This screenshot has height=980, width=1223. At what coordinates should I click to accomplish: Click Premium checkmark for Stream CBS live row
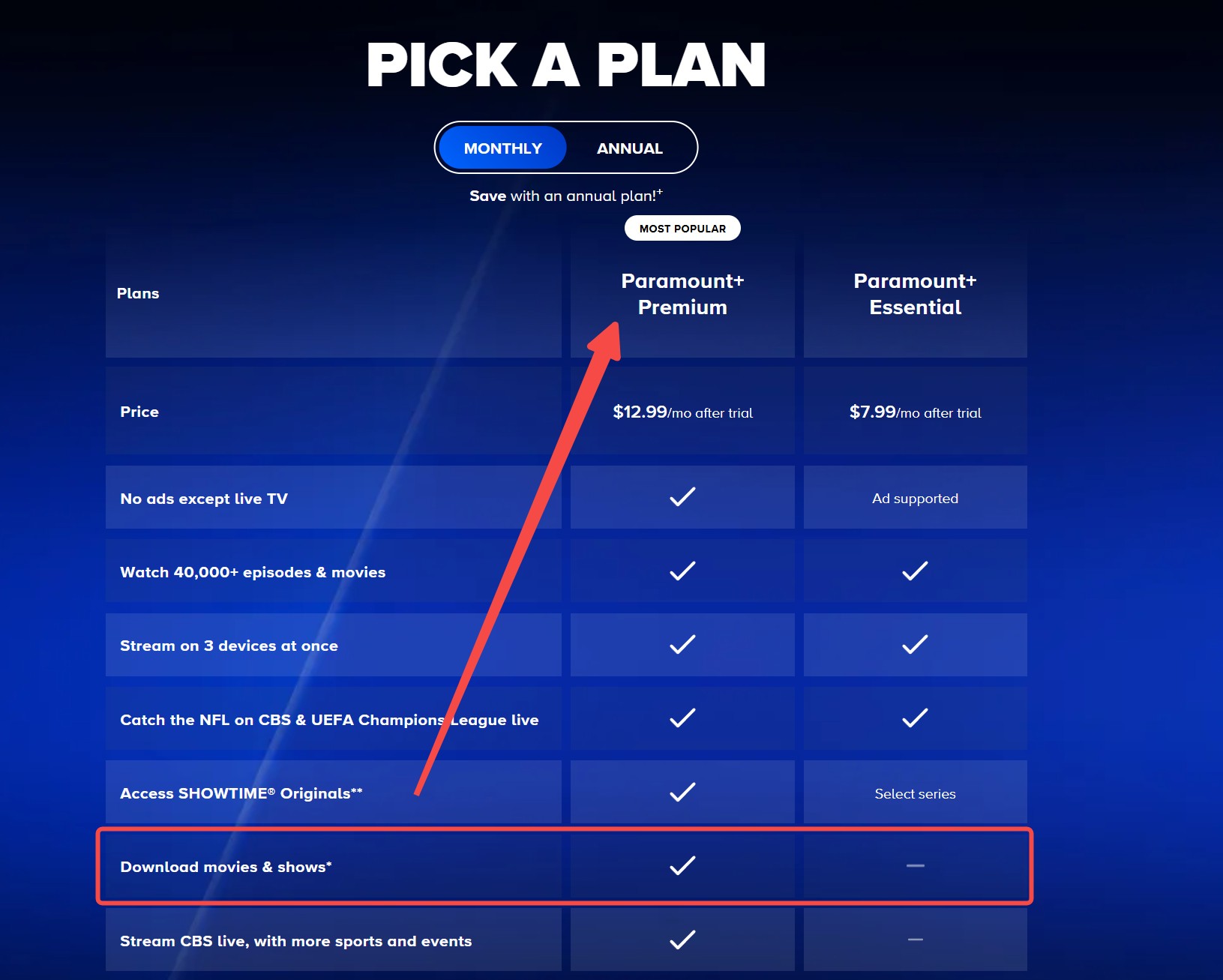click(682, 939)
